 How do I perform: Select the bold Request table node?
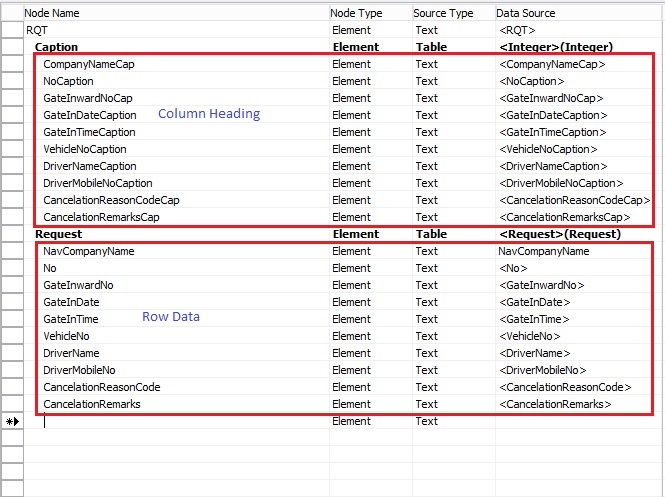(x=58, y=234)
